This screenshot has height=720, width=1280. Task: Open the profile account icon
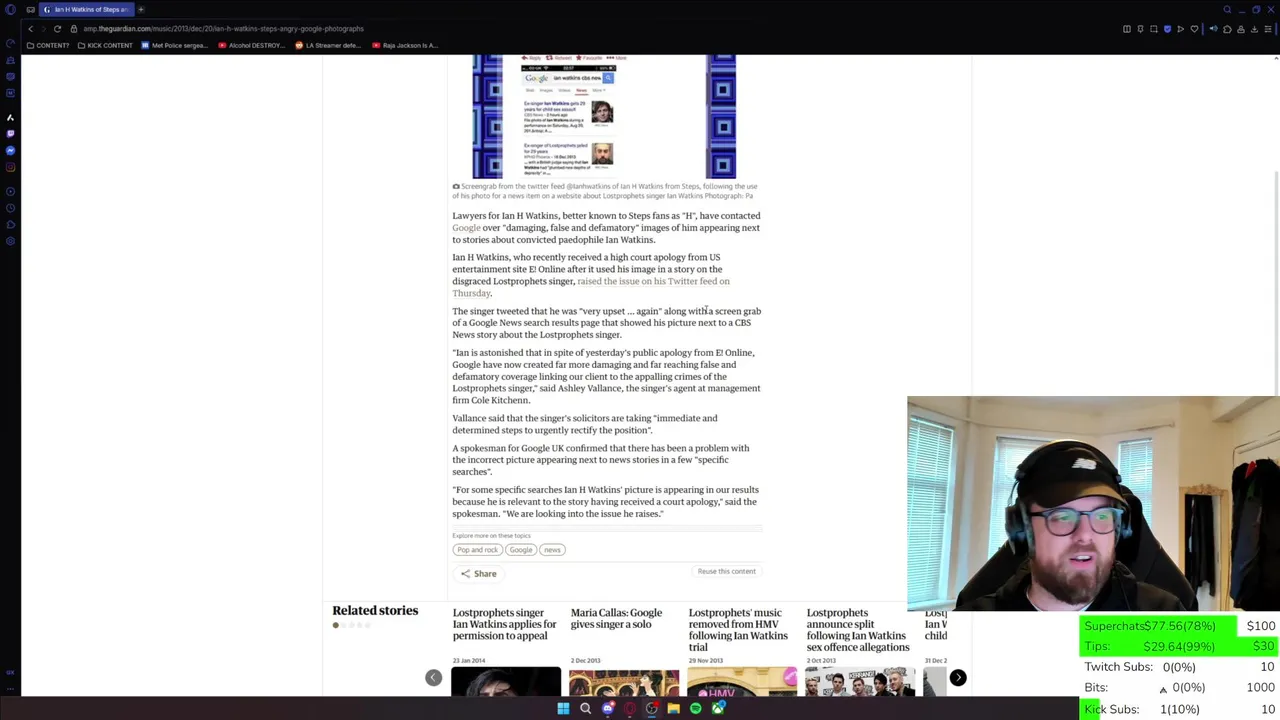click(1241, 29)
